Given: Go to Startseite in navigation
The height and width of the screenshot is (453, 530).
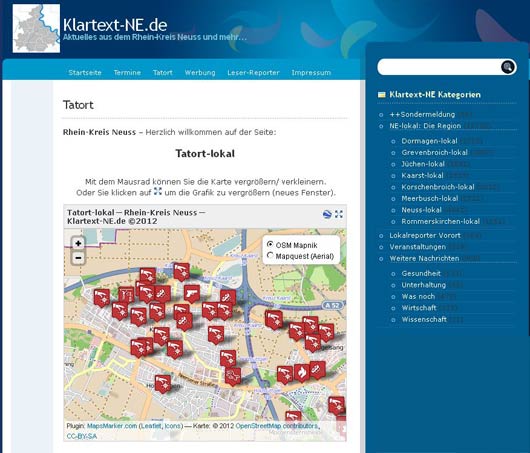Looking at the screenshot, I should click(85, 72).
